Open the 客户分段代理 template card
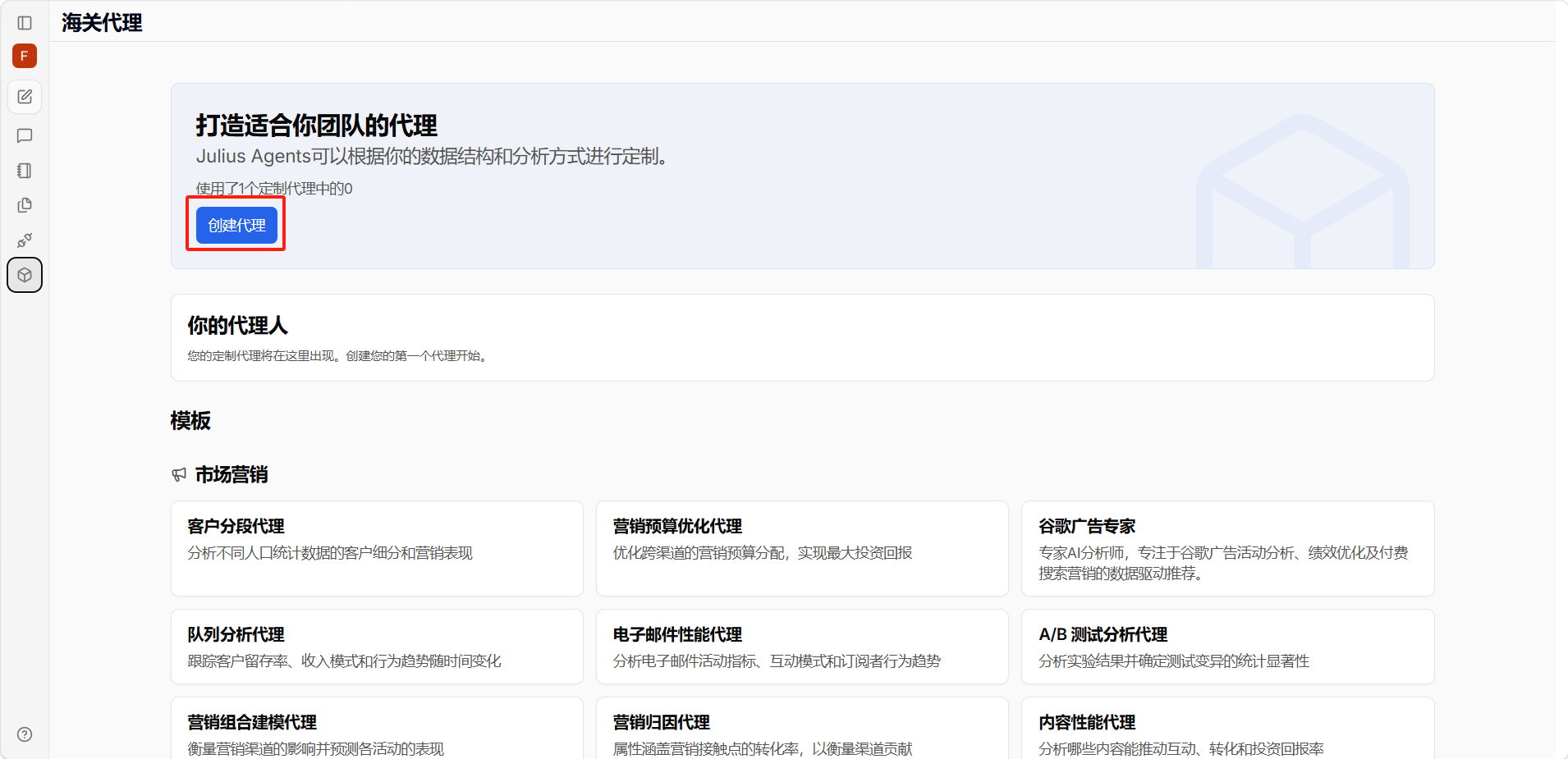1568x759 pixels. click(x=377, y=548)
